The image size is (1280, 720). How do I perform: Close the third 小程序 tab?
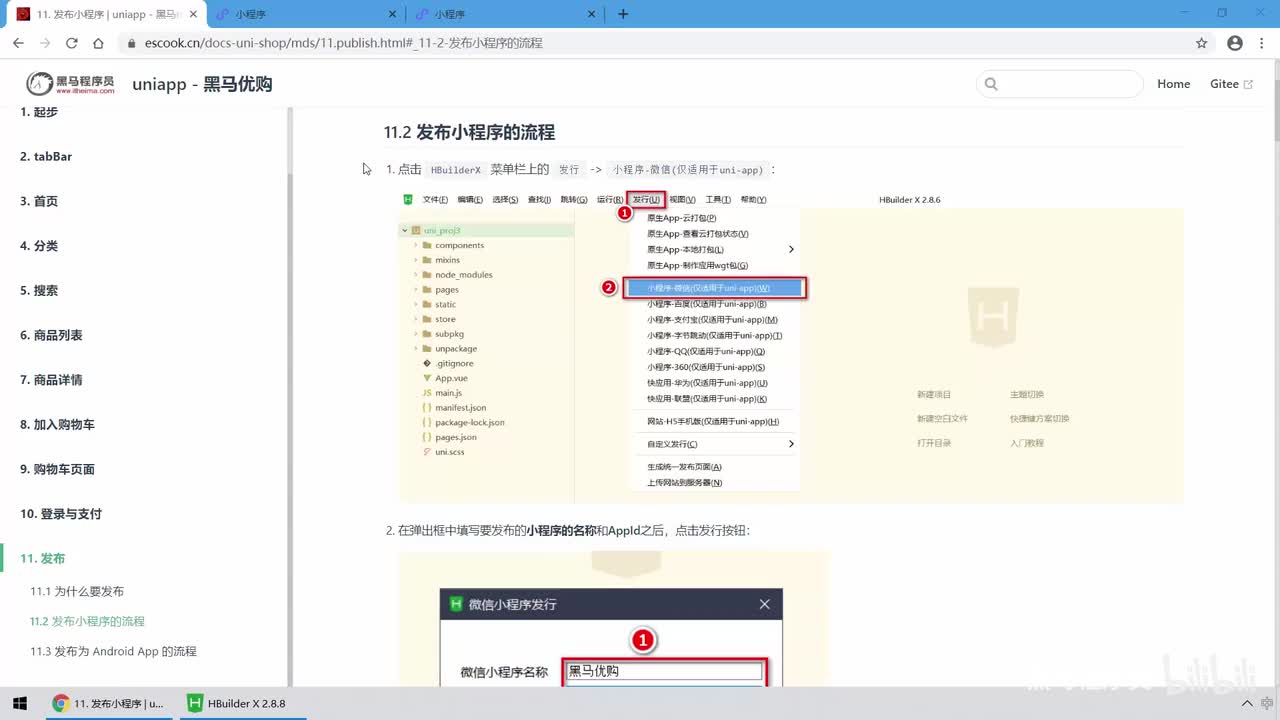pyautogui.click(x=592, y=14)
